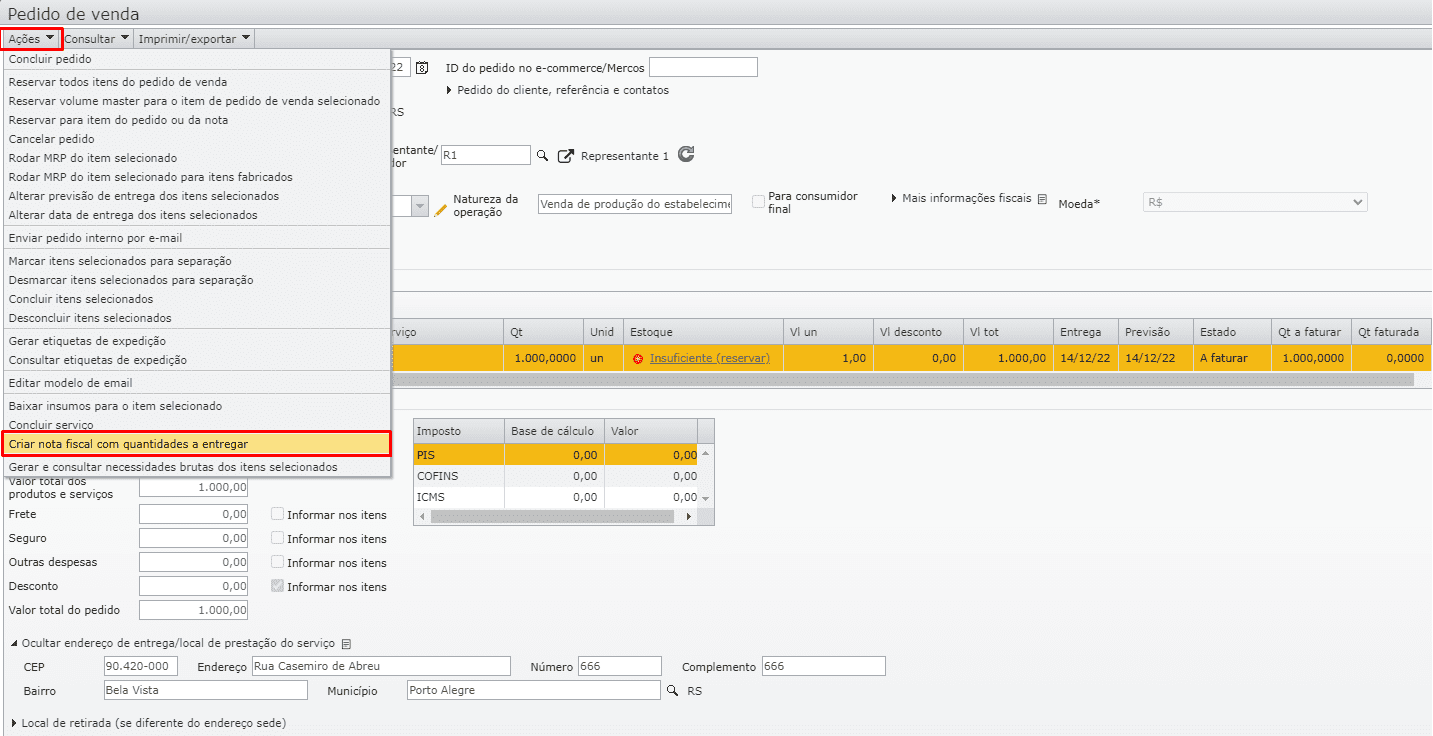1433x736 pixels.
Task: Open representante record via external link icon
Action: [566, 156]
